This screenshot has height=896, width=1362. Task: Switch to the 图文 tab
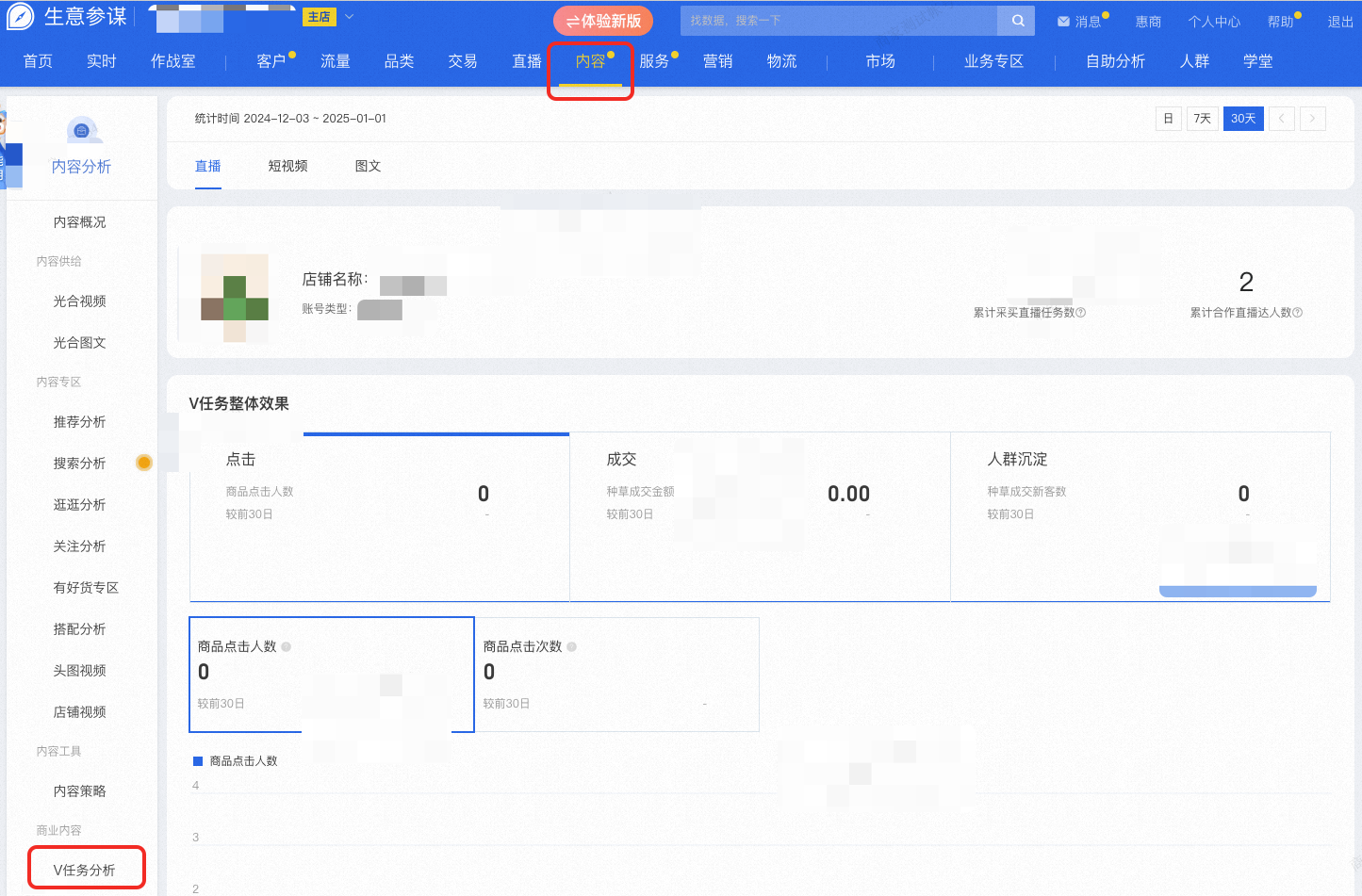[x=369, y=166]
